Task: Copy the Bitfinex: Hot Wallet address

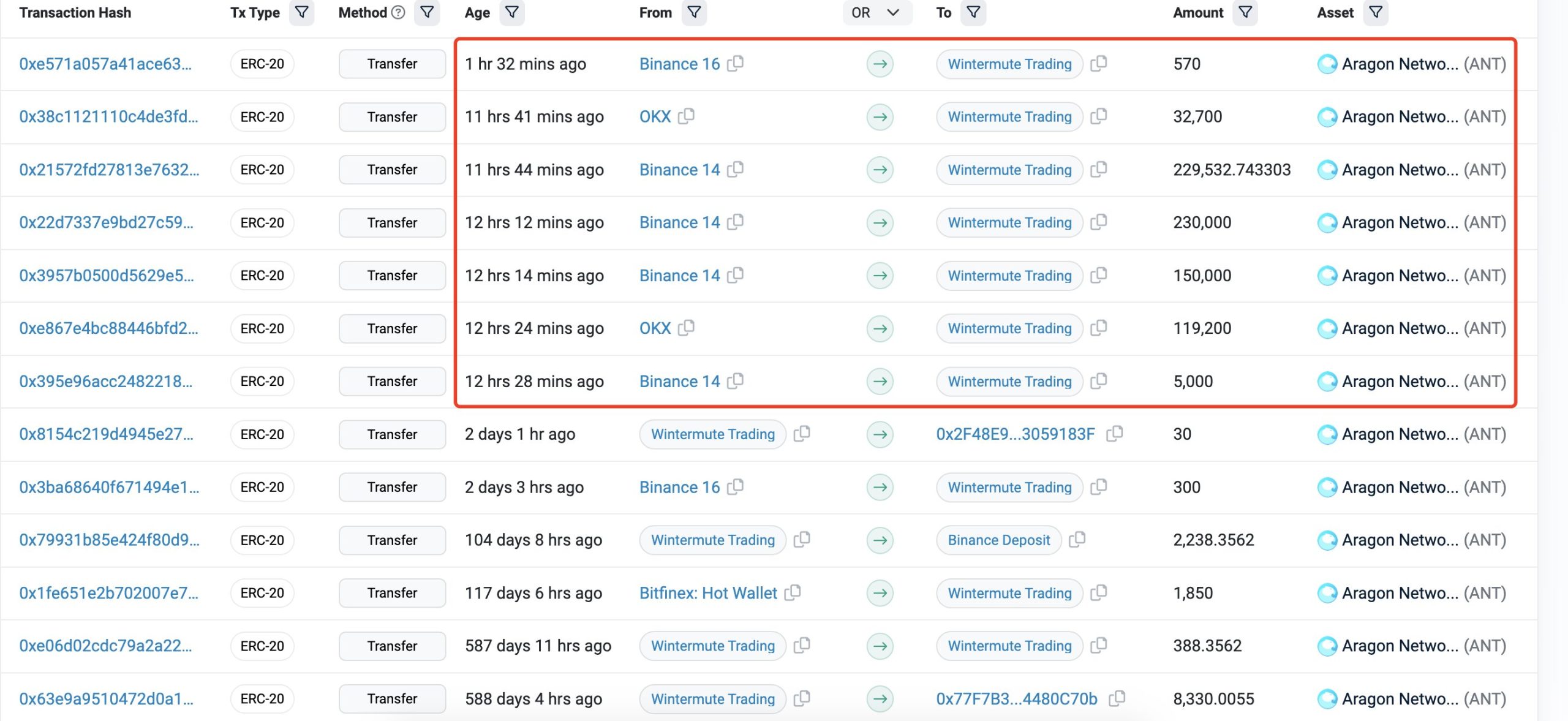Action: coord(793,592)
